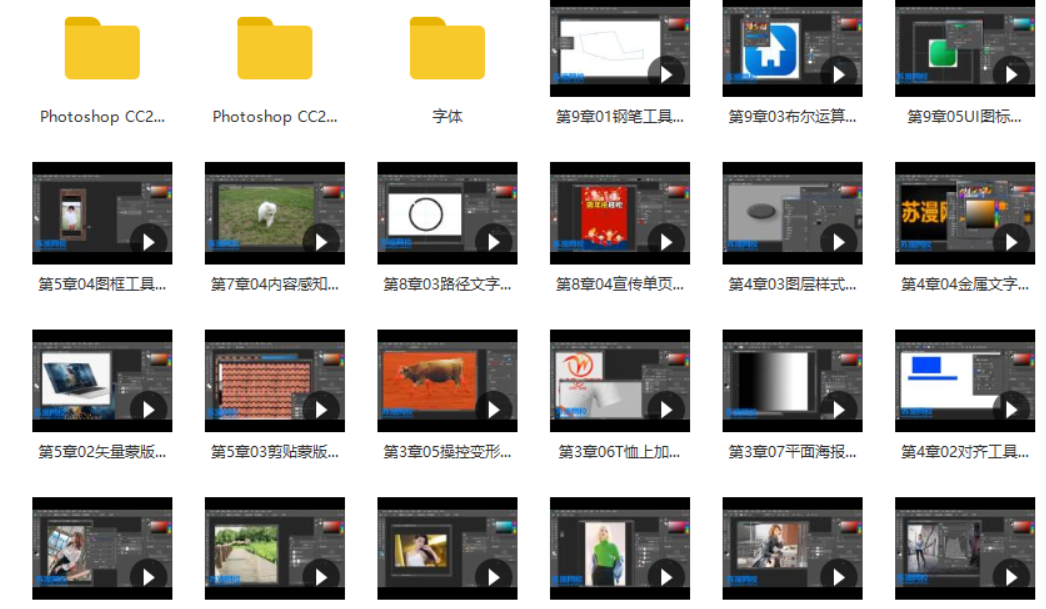Select file name 第8章03路径文字...
Screen dimensions: 1046x609
pos(447,284)
